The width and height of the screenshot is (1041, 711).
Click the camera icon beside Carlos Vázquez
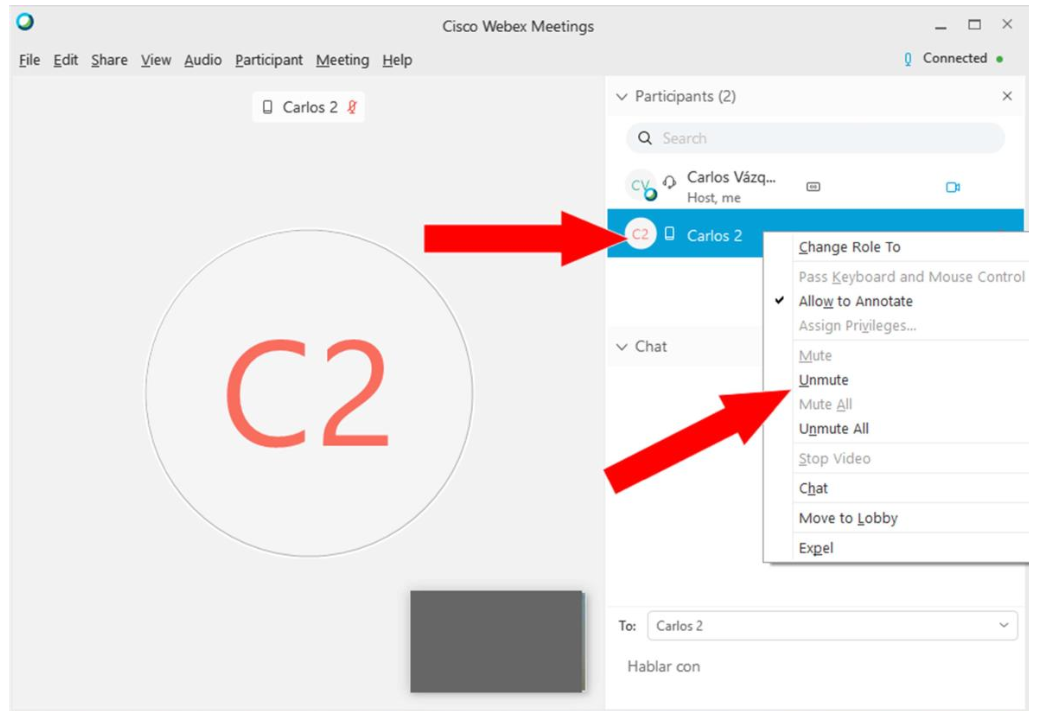tap(952, 187)
